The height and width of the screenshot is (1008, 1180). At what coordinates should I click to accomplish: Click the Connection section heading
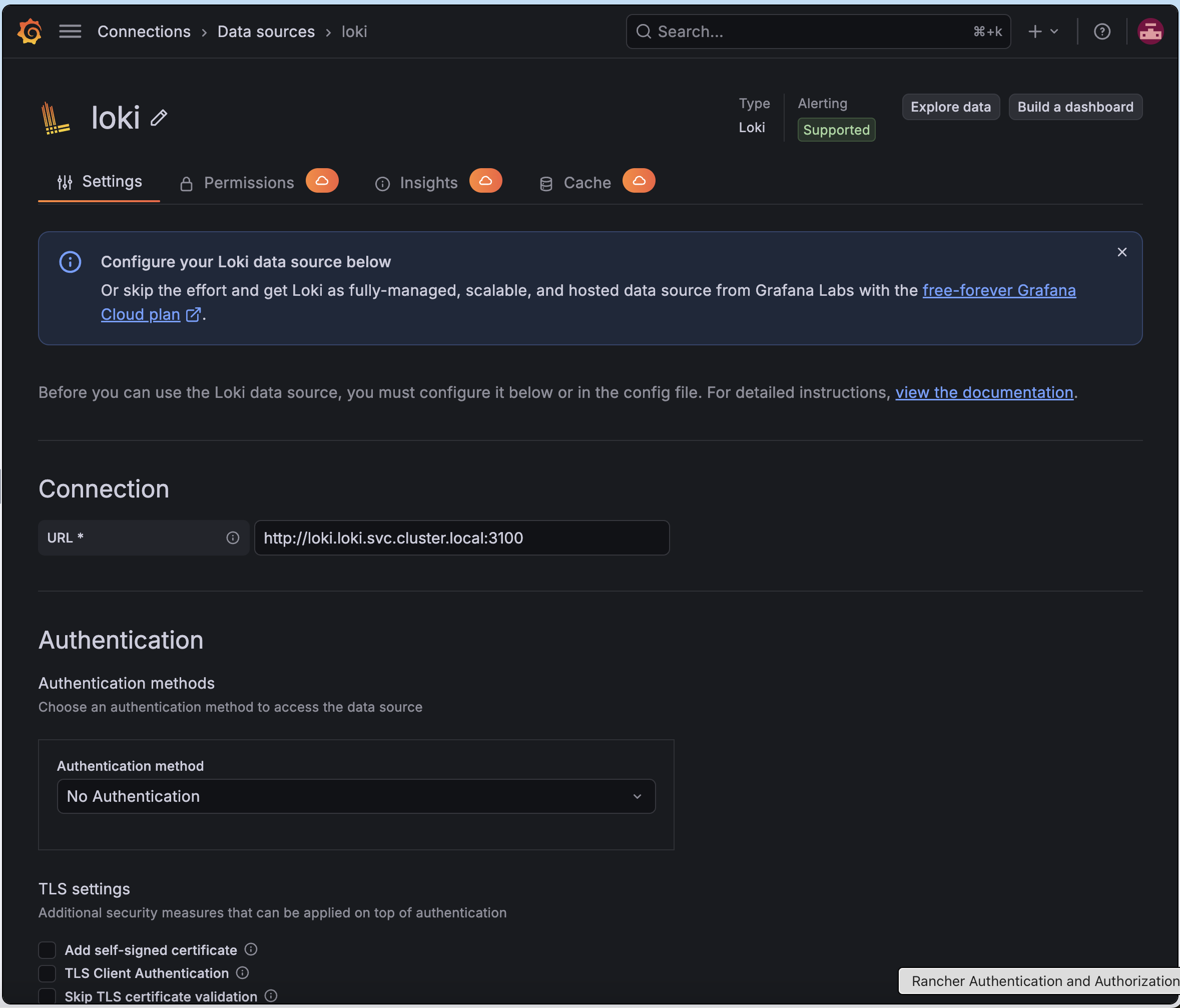(x=104, y=489)
